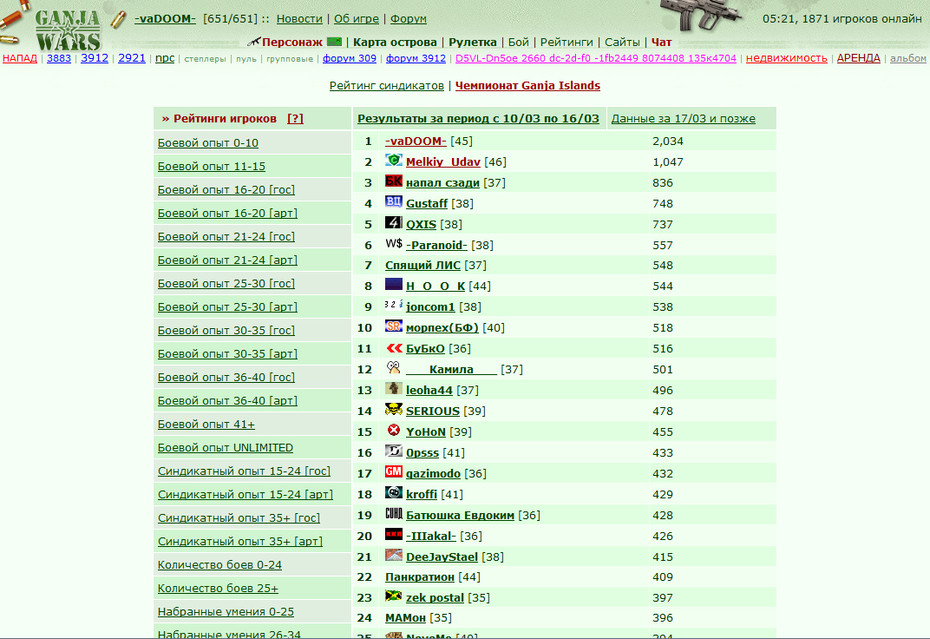
Task: Click the syndicate icon beside leoha44
Action: point(393,389)
